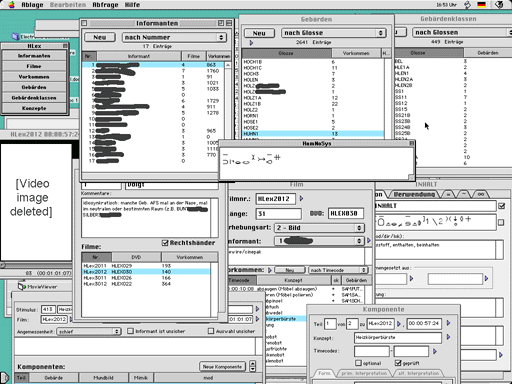Click the Neue Komponente button
Viewport: 512px width, 384px height.
click(x=222, y=367)
